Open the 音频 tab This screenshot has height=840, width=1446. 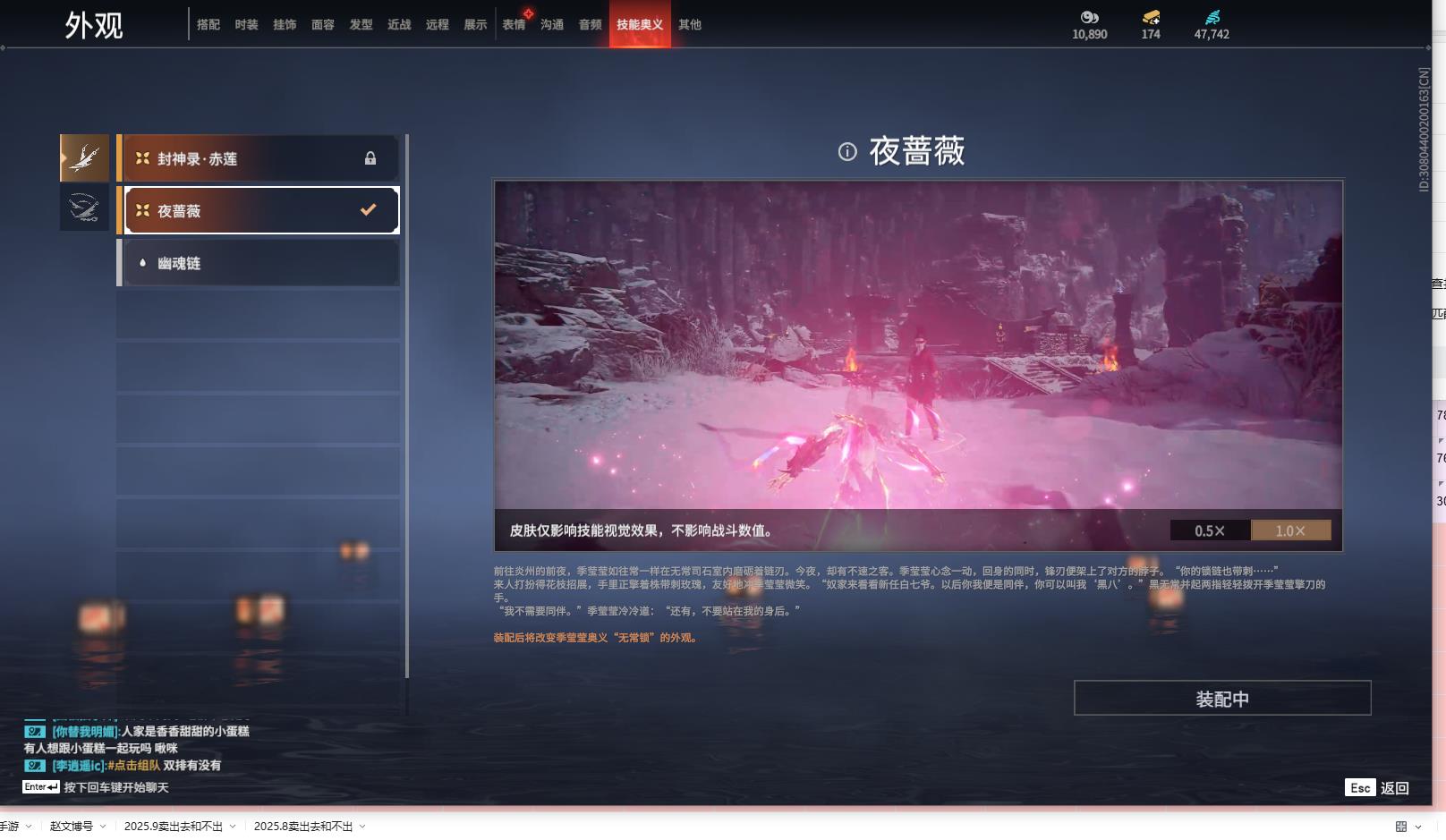coord(591,25)
